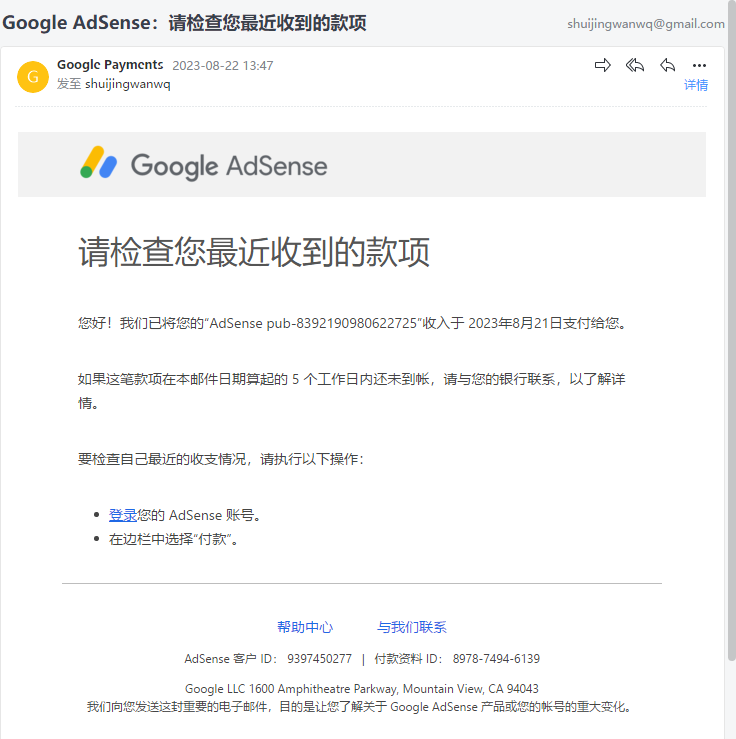This screenshot has width=736, height=739.
Task: Click the final notice line 我们向您发送这封重要的电子邮件
Action: tap(359, 706)
